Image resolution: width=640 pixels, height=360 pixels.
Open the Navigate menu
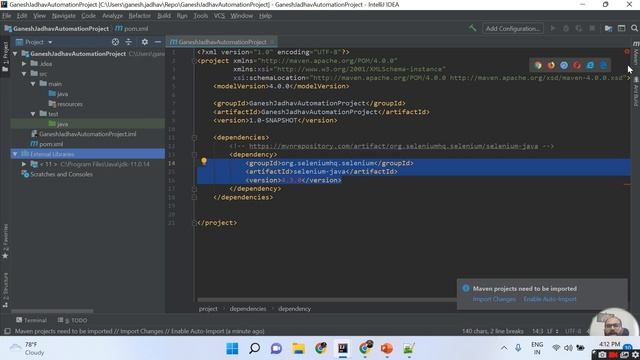pos(64,16)
